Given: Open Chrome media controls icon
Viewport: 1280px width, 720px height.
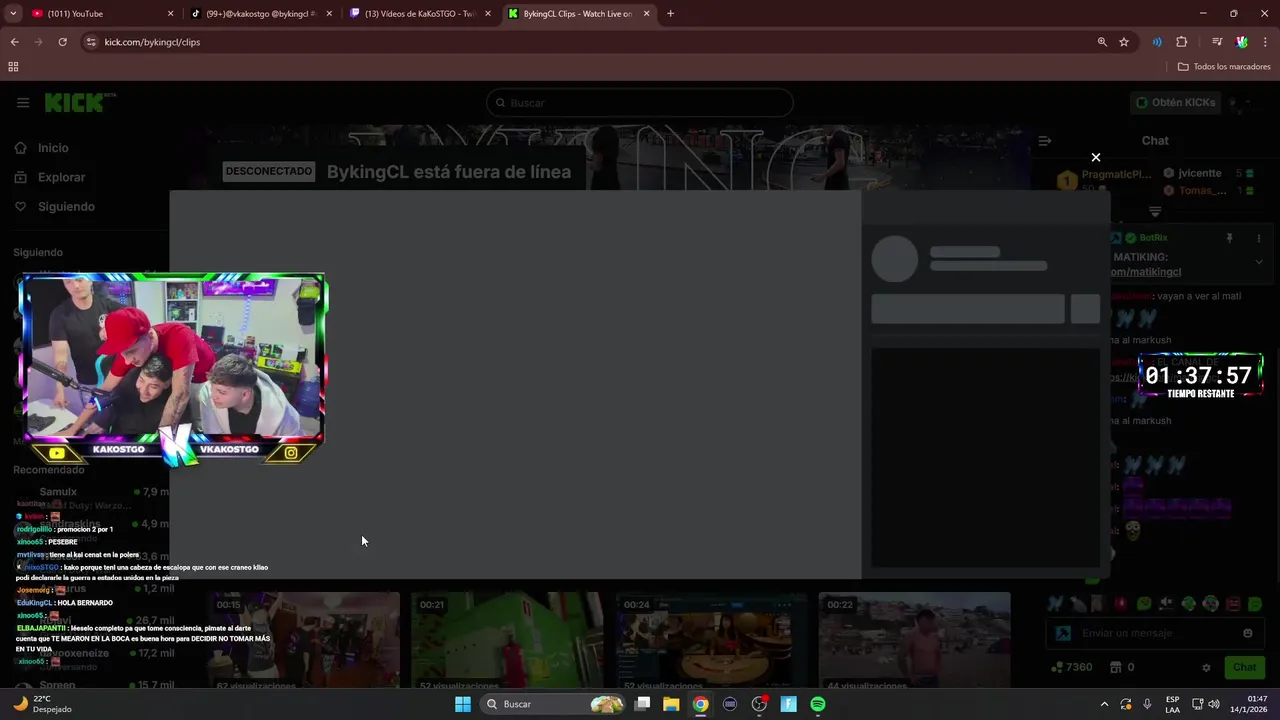Looking at the screenshot, I should click(1217, 42).
